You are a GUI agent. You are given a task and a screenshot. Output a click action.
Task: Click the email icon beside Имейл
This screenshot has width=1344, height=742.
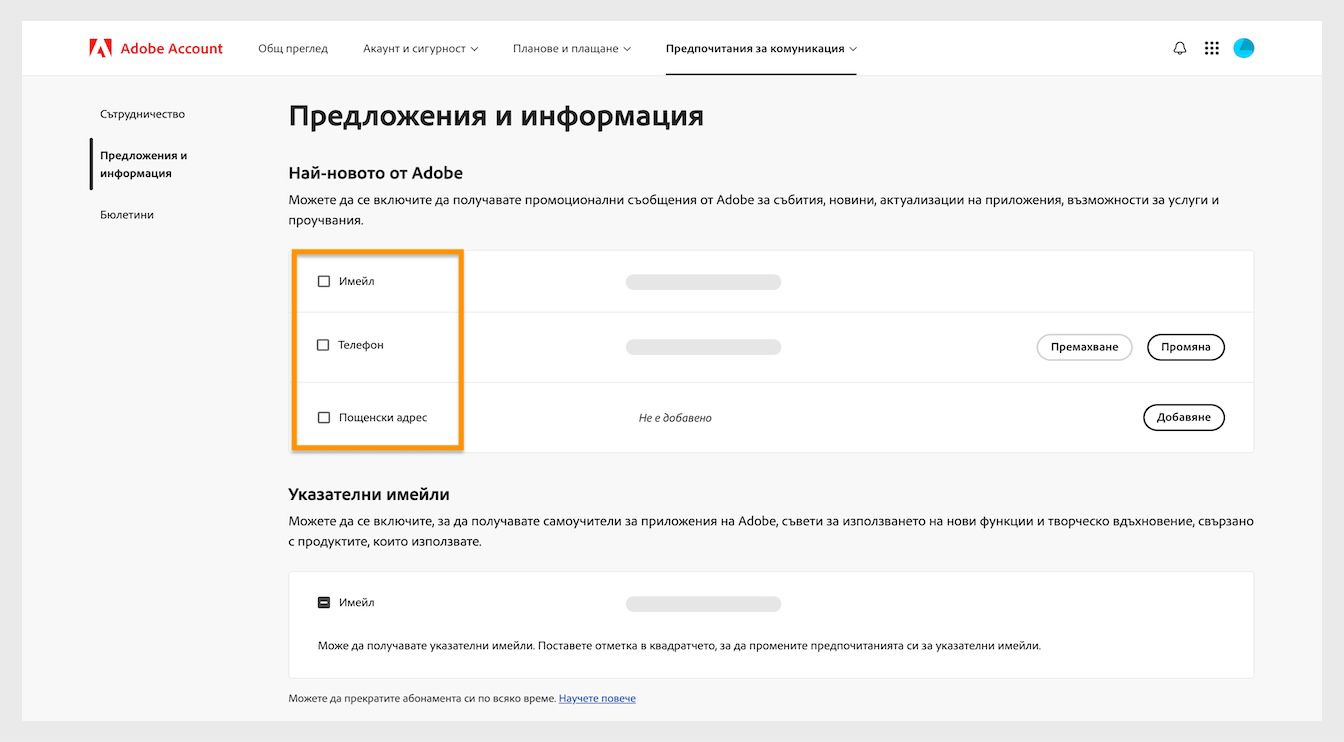coord(323,601)
